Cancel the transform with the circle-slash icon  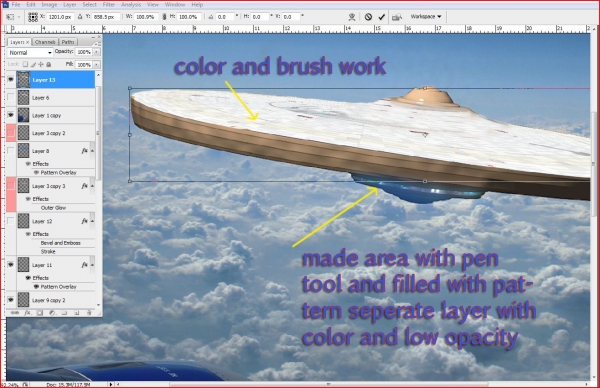pos(368,17)
